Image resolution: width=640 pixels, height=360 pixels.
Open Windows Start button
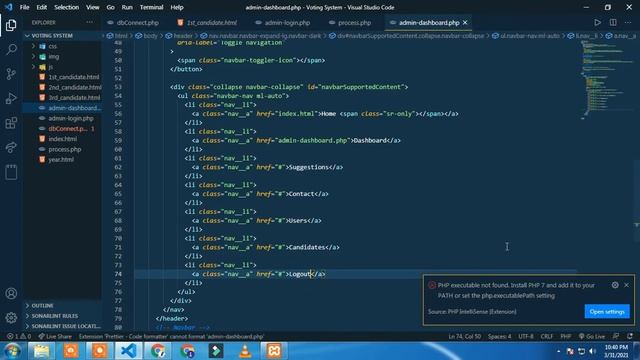(x=12, y=351)
